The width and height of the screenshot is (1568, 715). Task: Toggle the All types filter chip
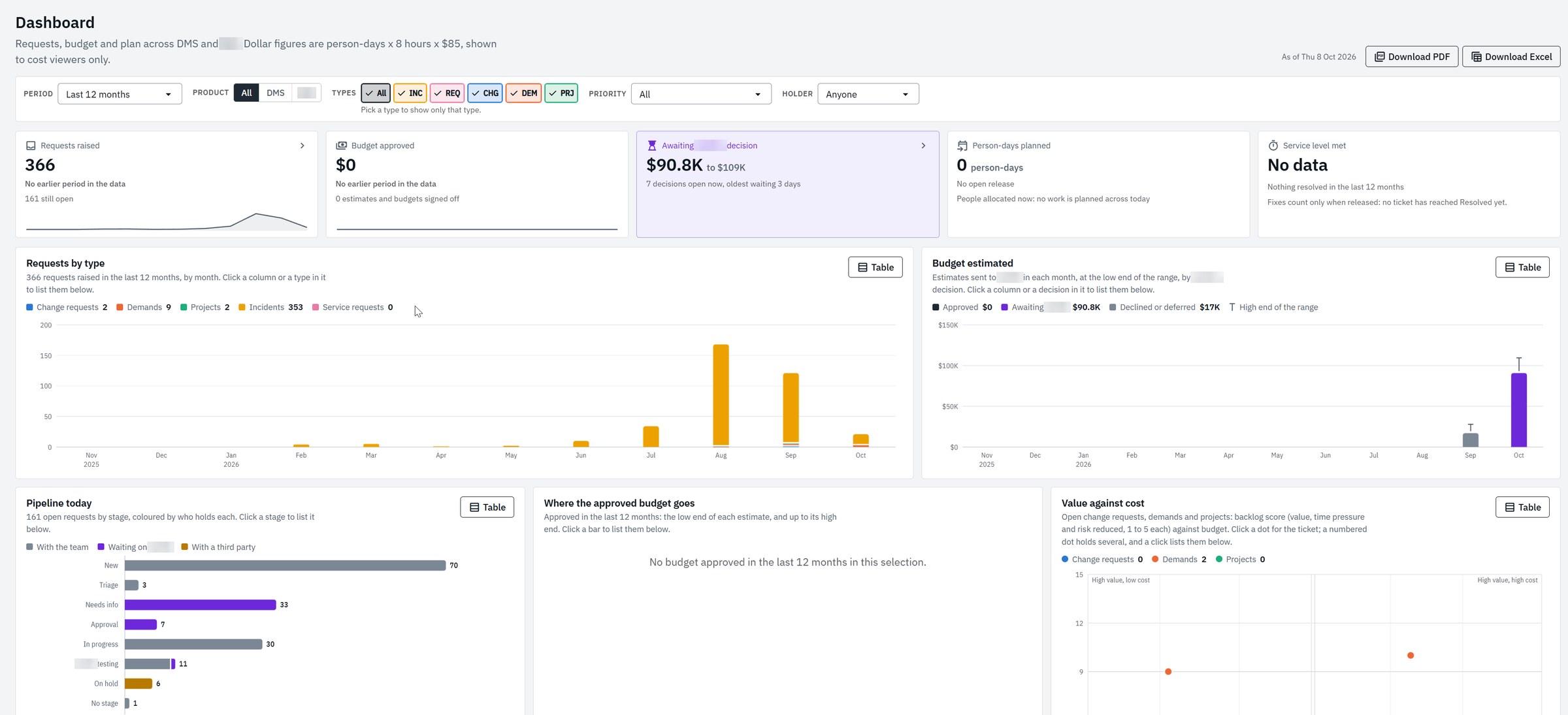(376, 93)
